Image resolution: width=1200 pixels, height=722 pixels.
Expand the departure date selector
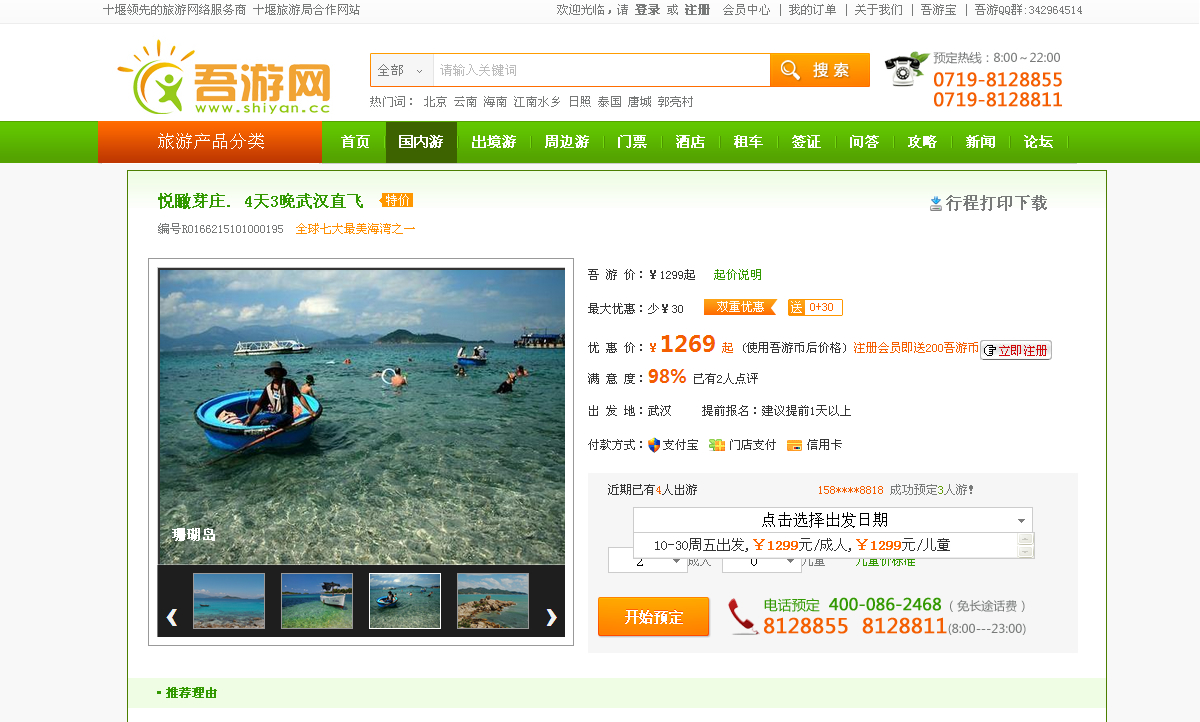[x=832, y=520]
